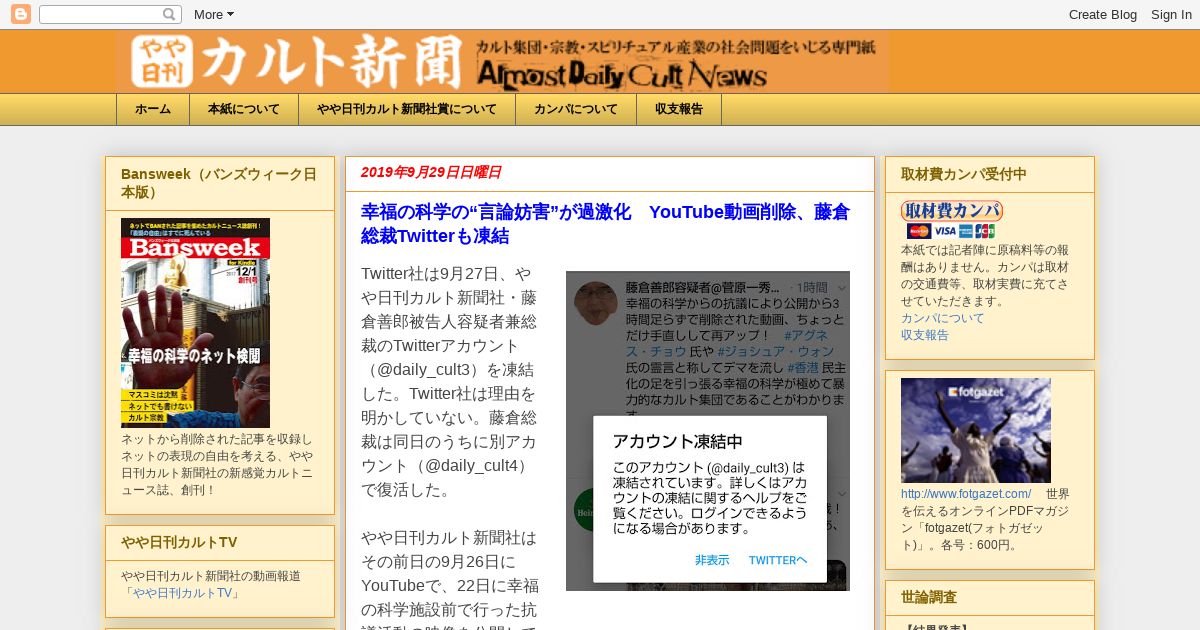Click the Almost Daily Cult News header banner
Viewport: 1200px width, 630px height.
[x=502, y=62]
